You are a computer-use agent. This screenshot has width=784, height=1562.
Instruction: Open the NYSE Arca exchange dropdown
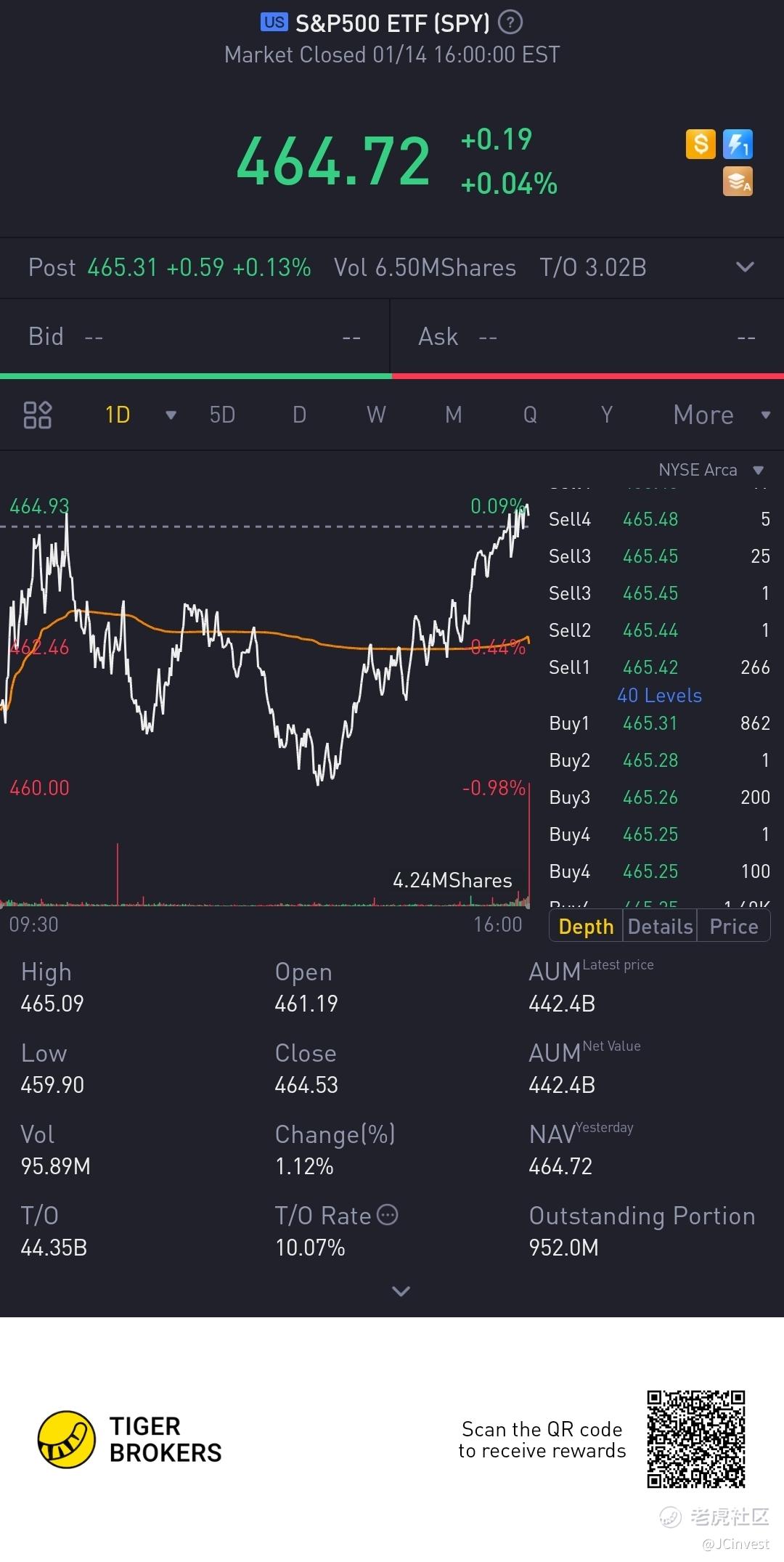tap(711, 470)
